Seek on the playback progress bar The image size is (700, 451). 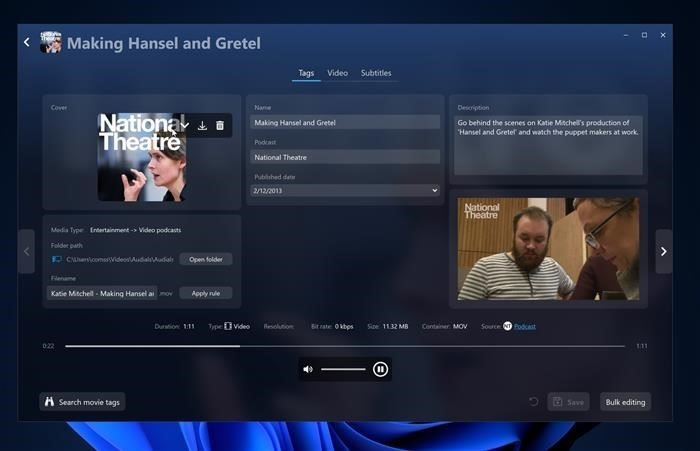click(345, 346)
